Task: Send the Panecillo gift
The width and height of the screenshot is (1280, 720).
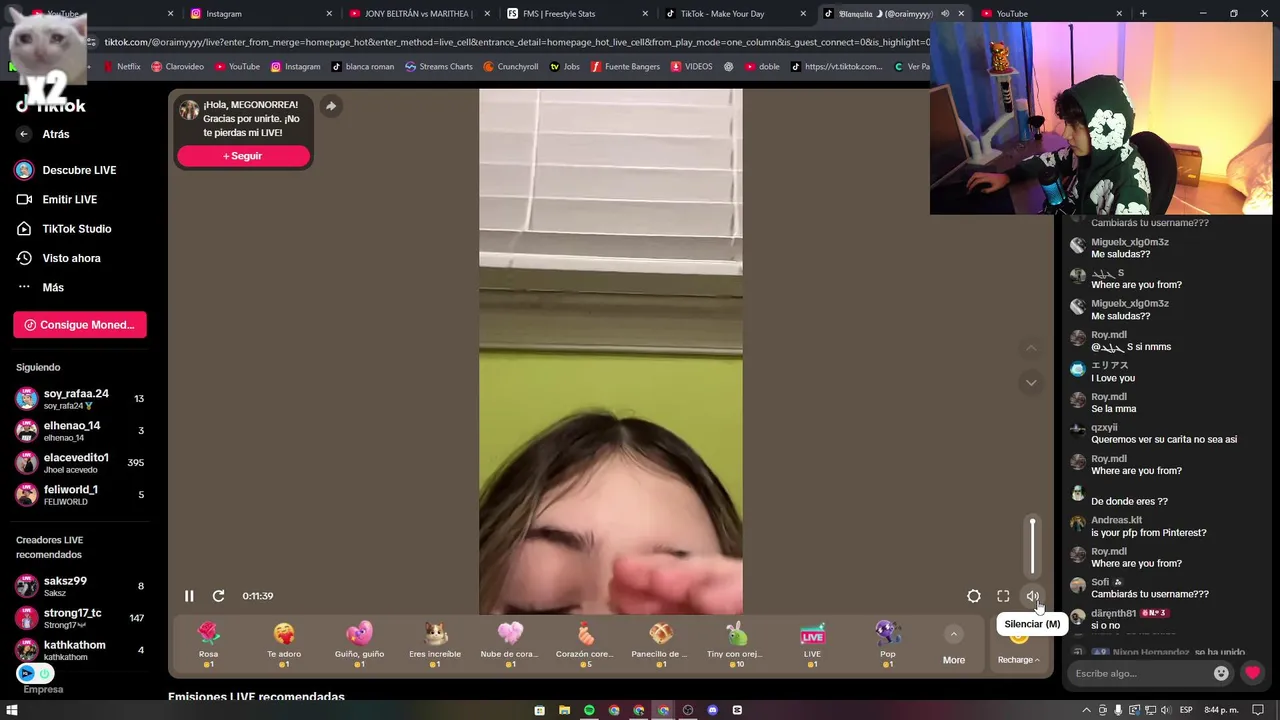Action: [661, 644]
